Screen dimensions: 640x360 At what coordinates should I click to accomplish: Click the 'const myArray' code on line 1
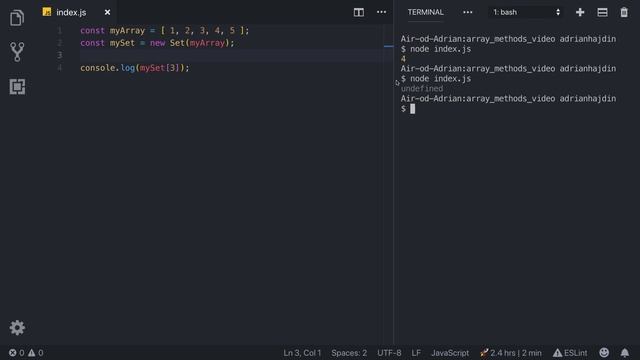[112, 31]
